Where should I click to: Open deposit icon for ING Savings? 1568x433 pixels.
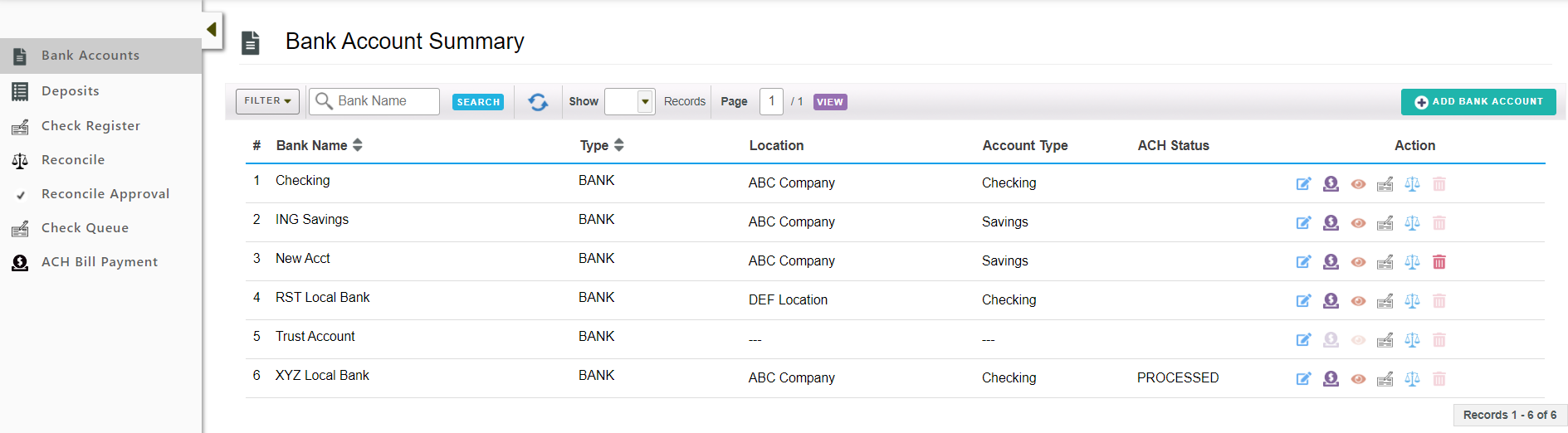(x=1331, y=223)
